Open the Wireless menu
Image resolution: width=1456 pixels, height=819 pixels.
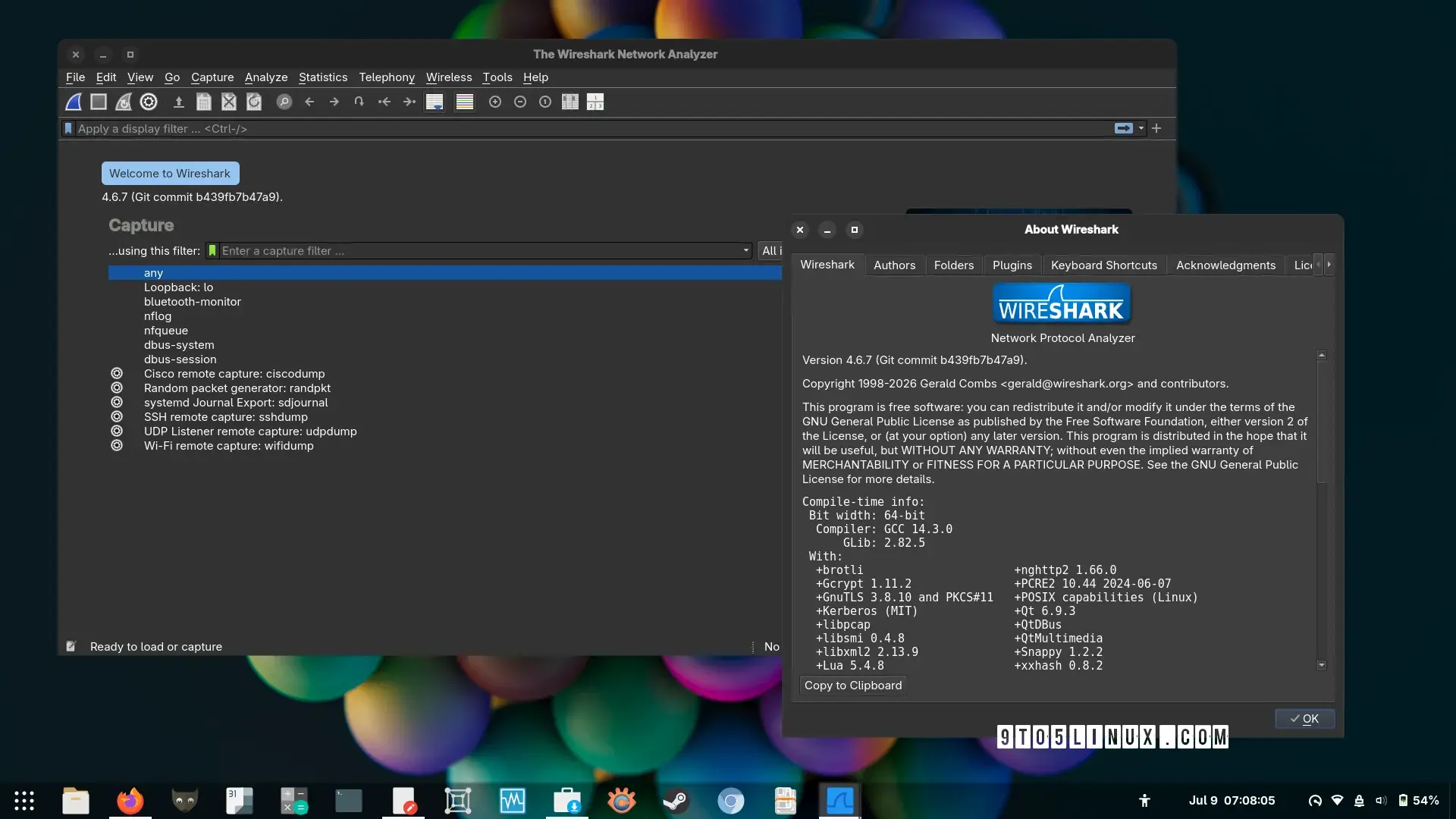point(449,77)
